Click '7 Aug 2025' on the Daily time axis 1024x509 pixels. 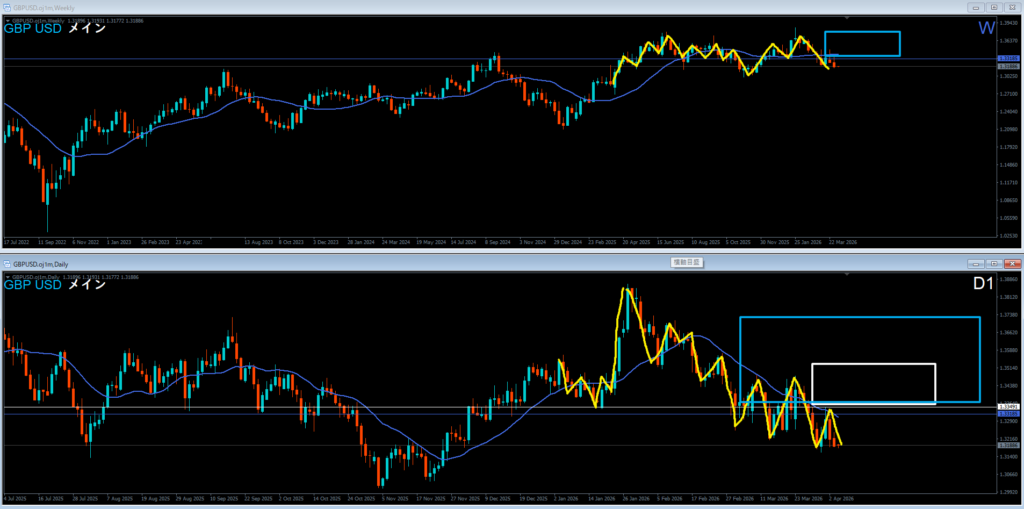119,498
